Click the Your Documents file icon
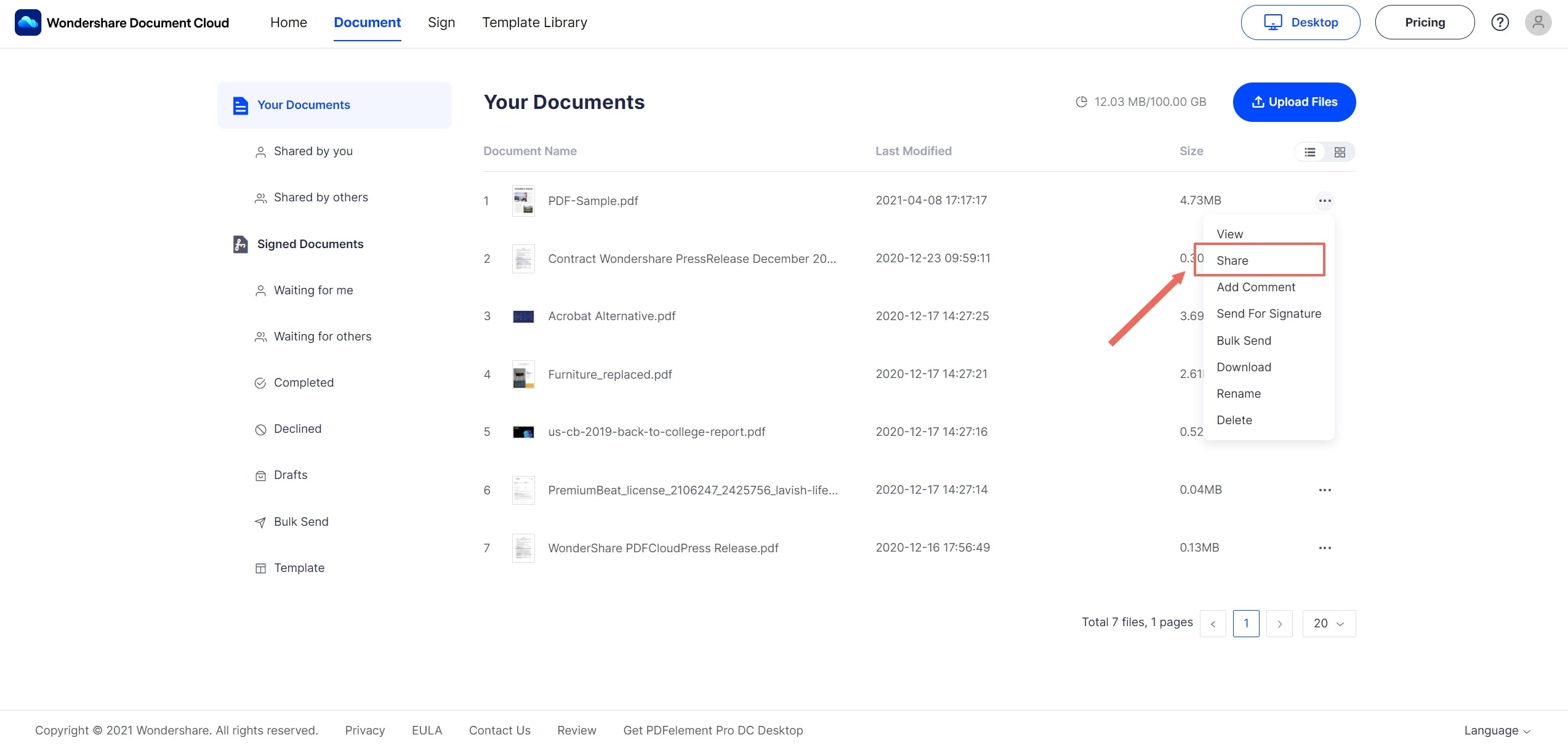This screenshot has width=1568, height=748. pyautogui.click(x=240, y=105)
